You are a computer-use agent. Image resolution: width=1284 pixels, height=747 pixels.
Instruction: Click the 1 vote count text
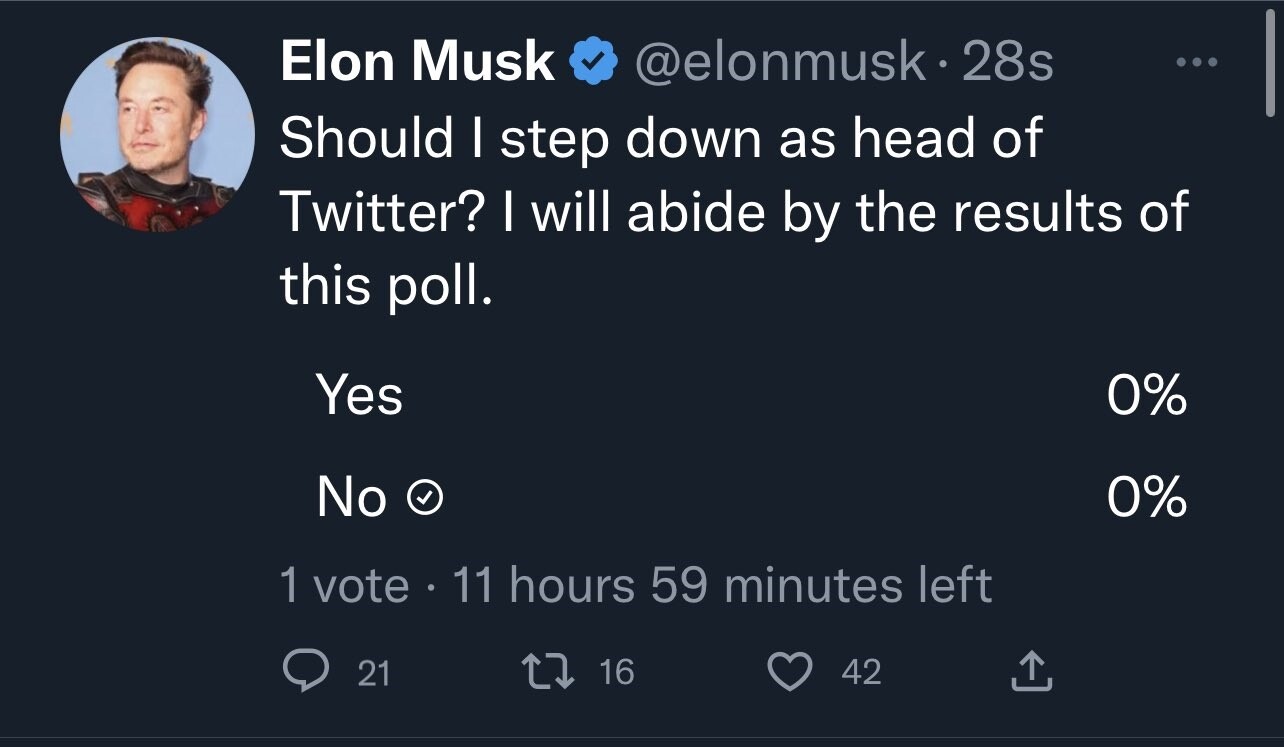(x=344, y=586)
